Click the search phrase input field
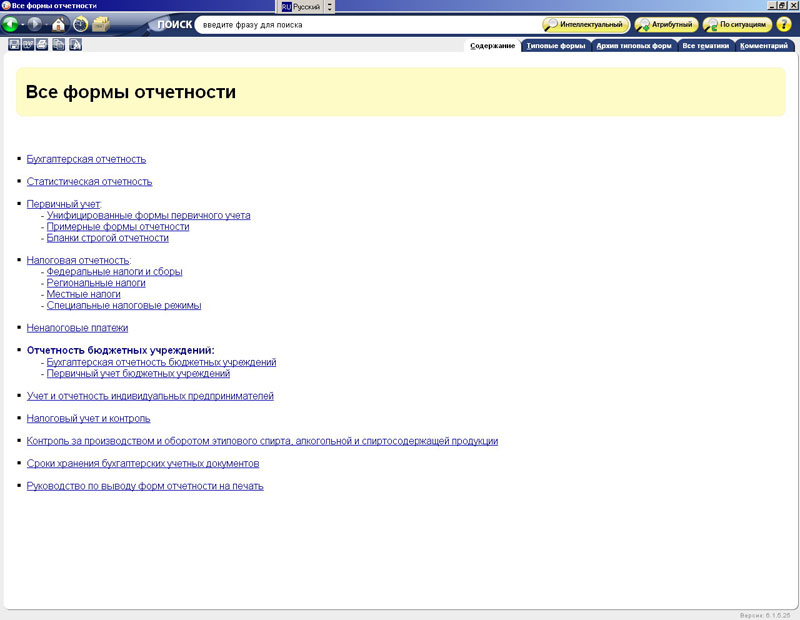Screen dimensions: 800x620 pos(365,24)
